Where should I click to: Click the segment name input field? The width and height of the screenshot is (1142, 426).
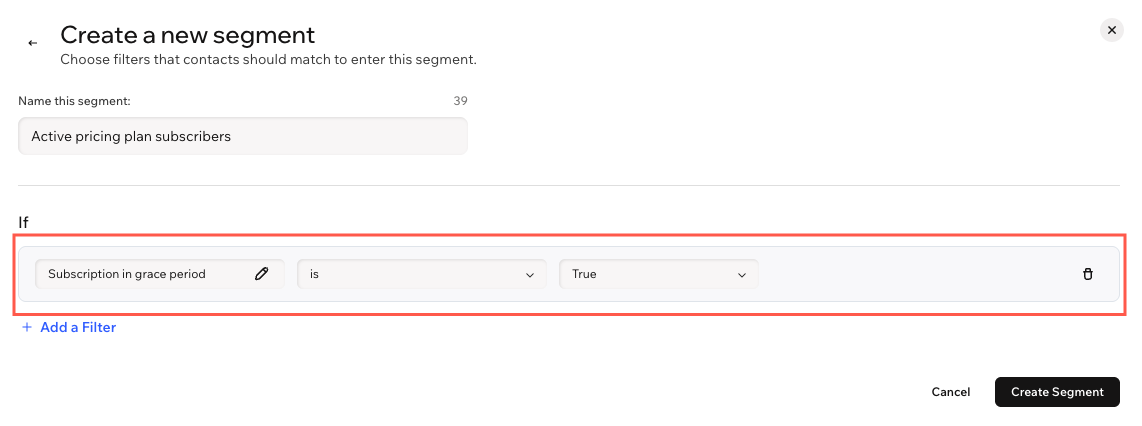[243, 136]
